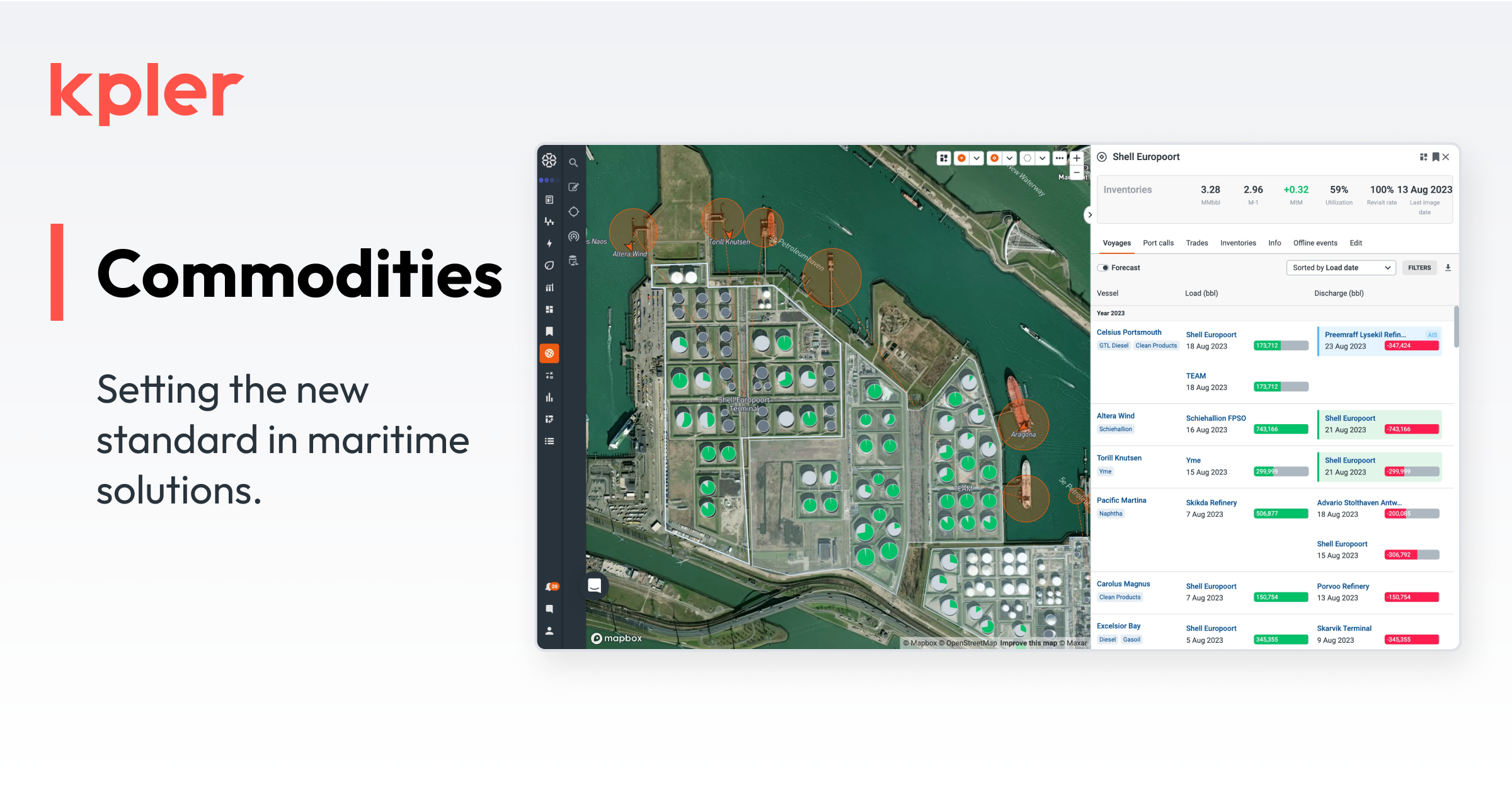This screenshot has width=1512, height=794.
Task: Toggle the Forecast switch
Action: pyautogui.click(x=1104, y=267)
